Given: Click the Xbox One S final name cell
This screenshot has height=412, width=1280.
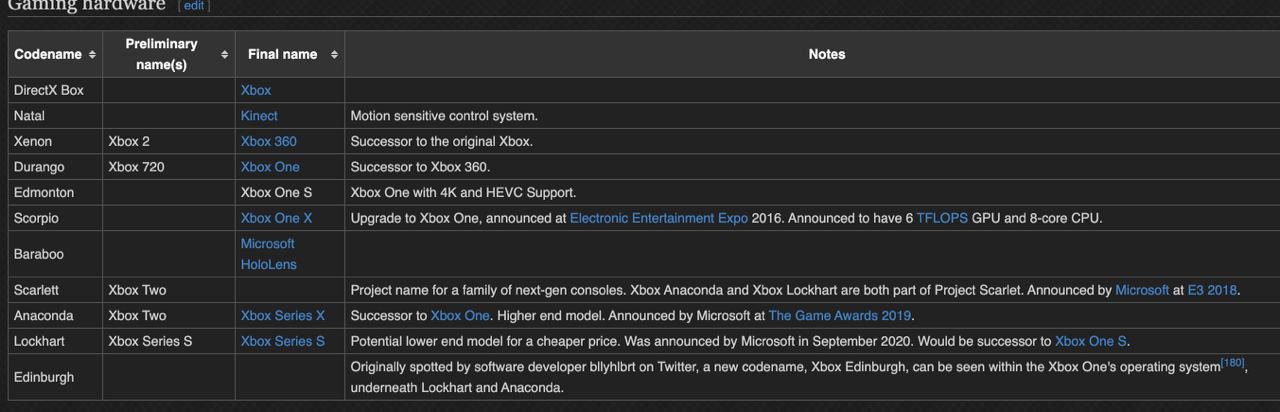Looking at the screenshot, I should point(290,192).
